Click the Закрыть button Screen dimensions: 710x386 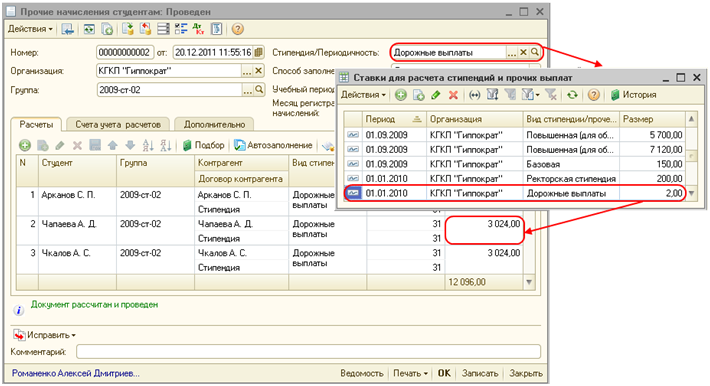[x=526, y=373]
